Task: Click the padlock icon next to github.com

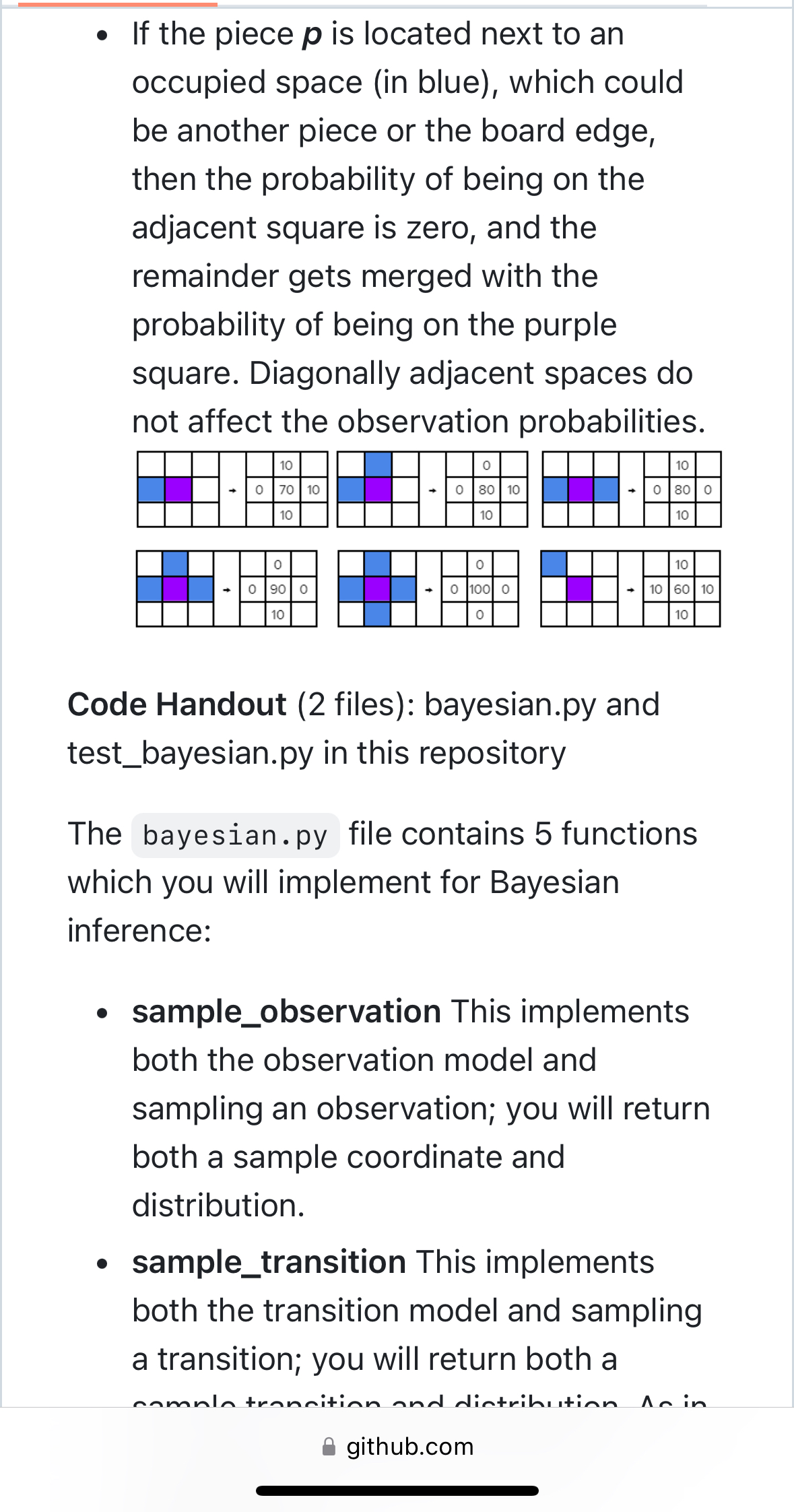Action: (330, 1446)
